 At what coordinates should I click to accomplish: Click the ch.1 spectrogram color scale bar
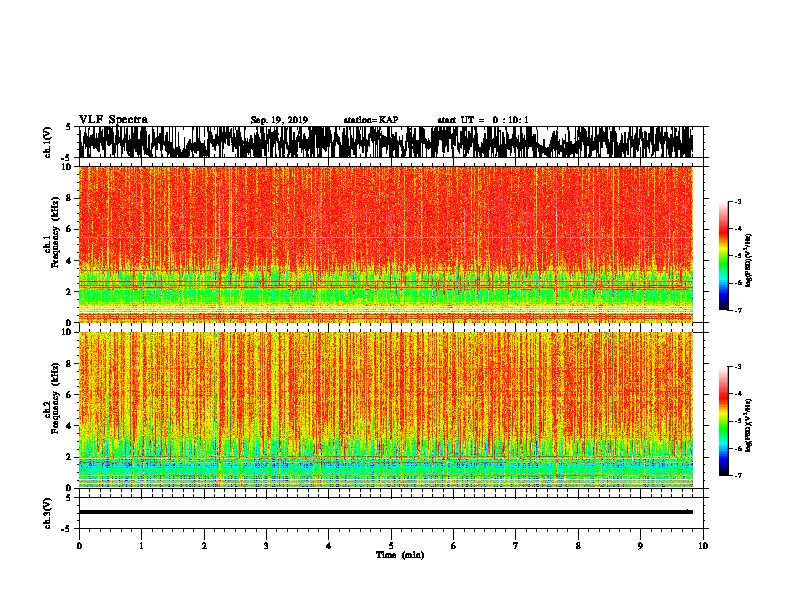click(x=724, y=256)
